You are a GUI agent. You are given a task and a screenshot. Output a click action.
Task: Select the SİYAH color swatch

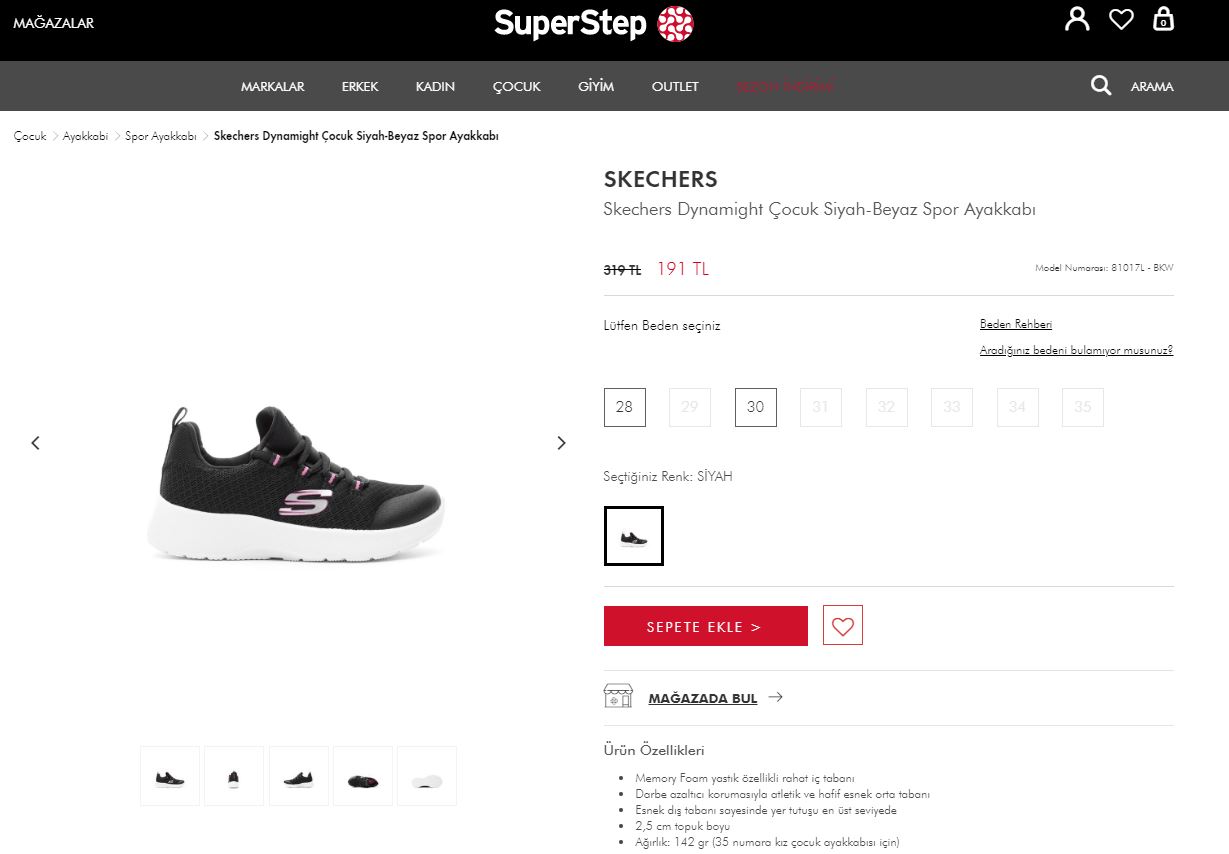(x=634, y=536)
